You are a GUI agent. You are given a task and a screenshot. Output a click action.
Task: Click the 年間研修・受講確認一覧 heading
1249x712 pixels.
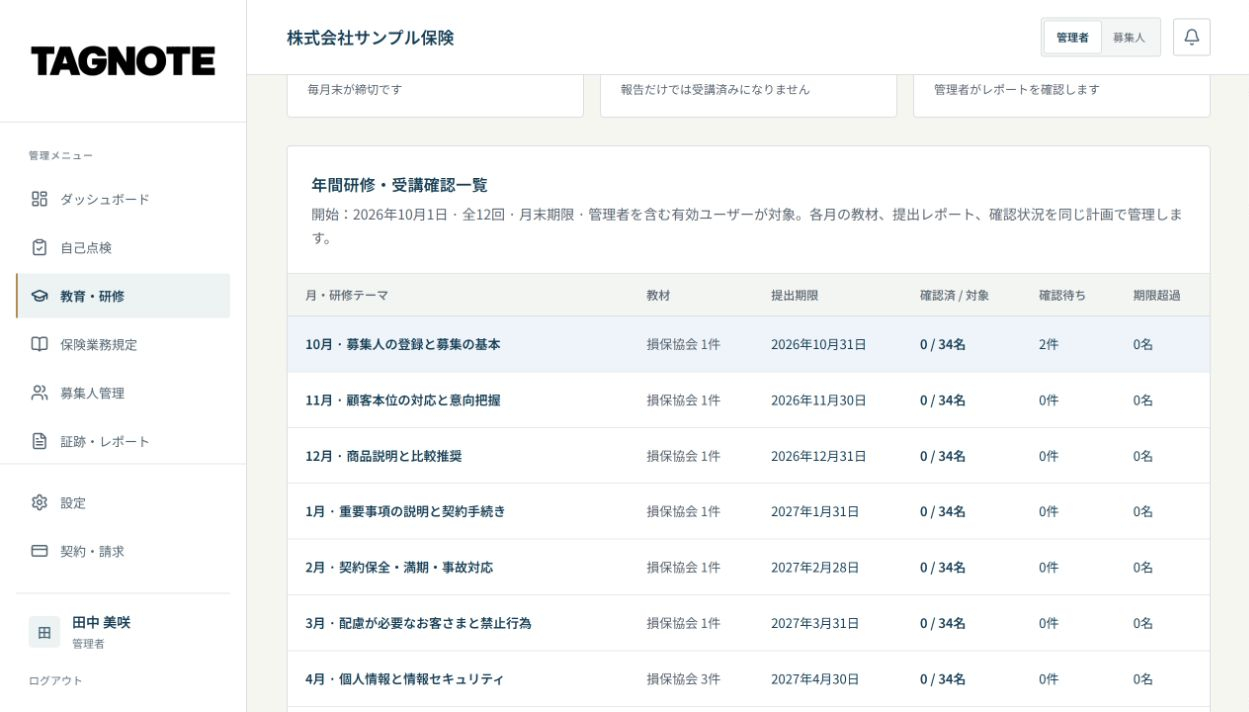tap(399, 185)
